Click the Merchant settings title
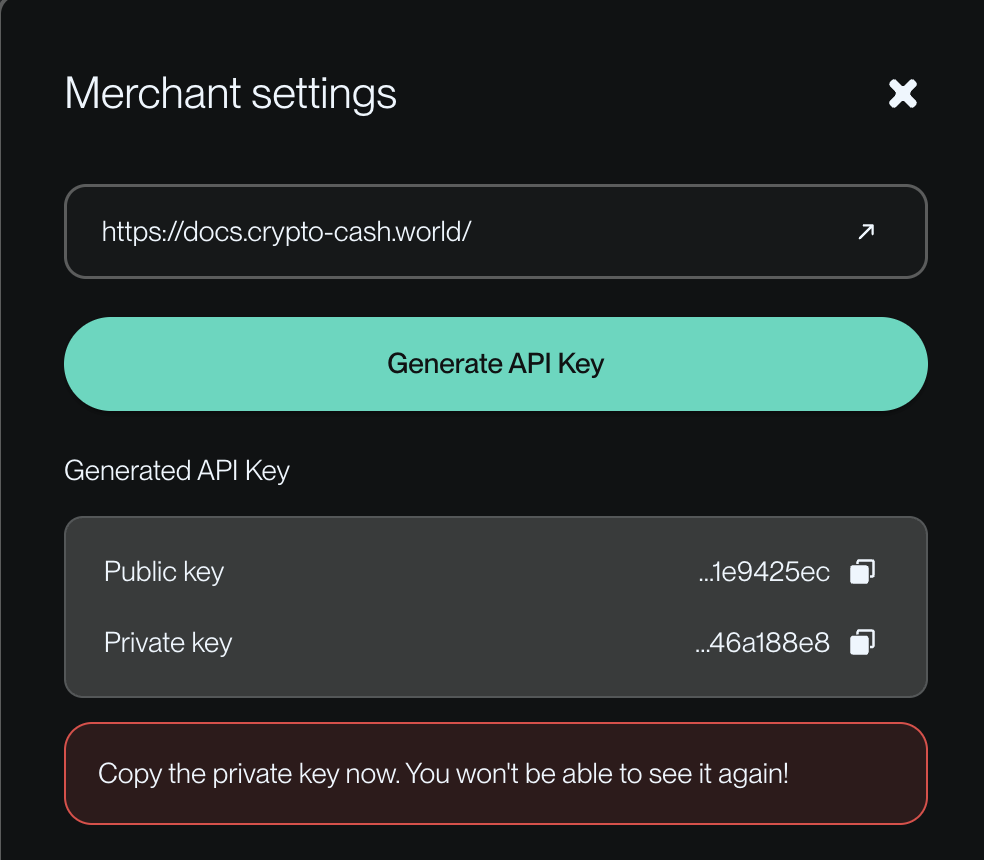The height and width of the screenshot is (860, 984). pos(231,94)
